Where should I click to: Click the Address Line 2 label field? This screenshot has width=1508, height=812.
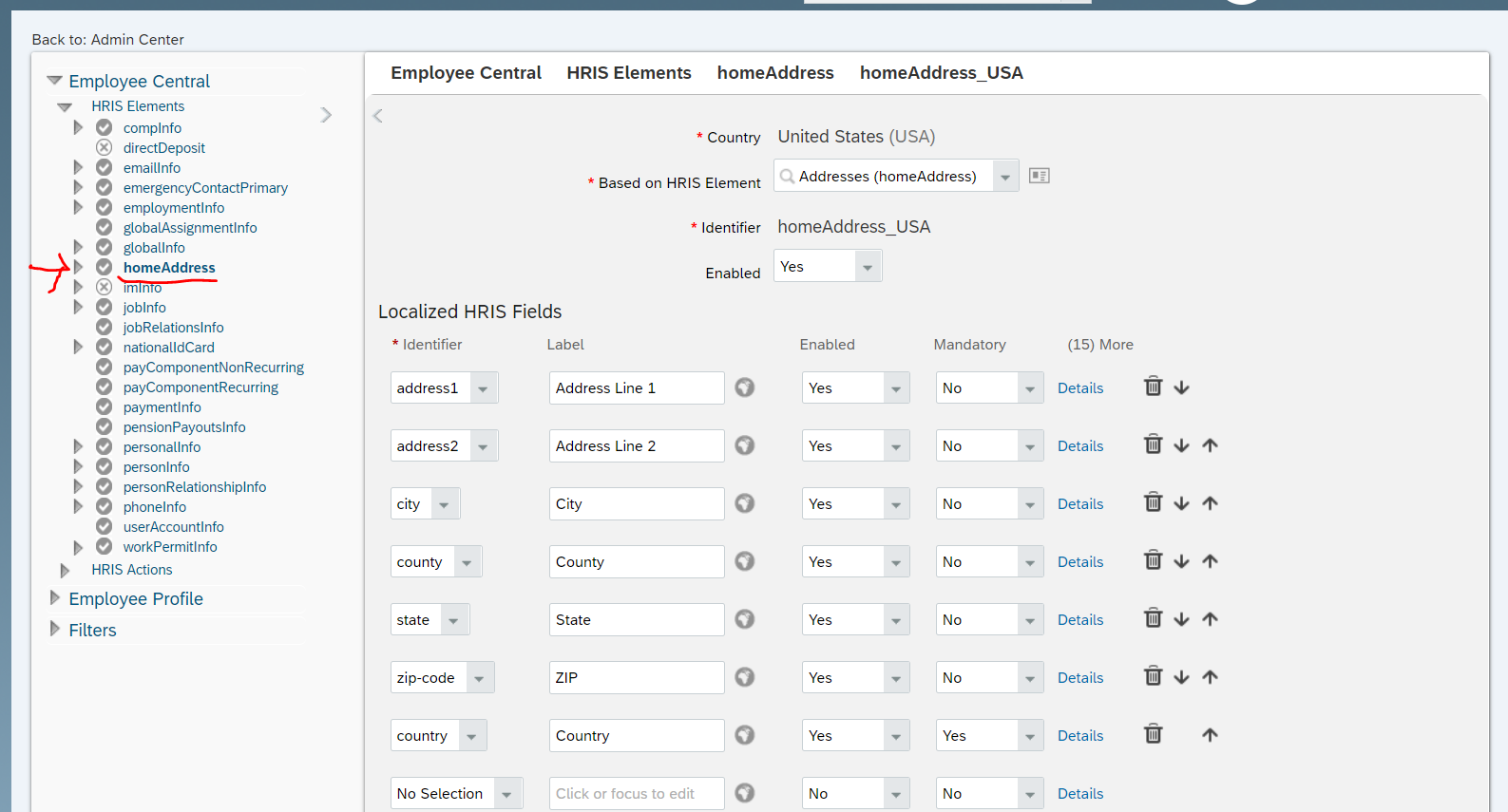637,445
